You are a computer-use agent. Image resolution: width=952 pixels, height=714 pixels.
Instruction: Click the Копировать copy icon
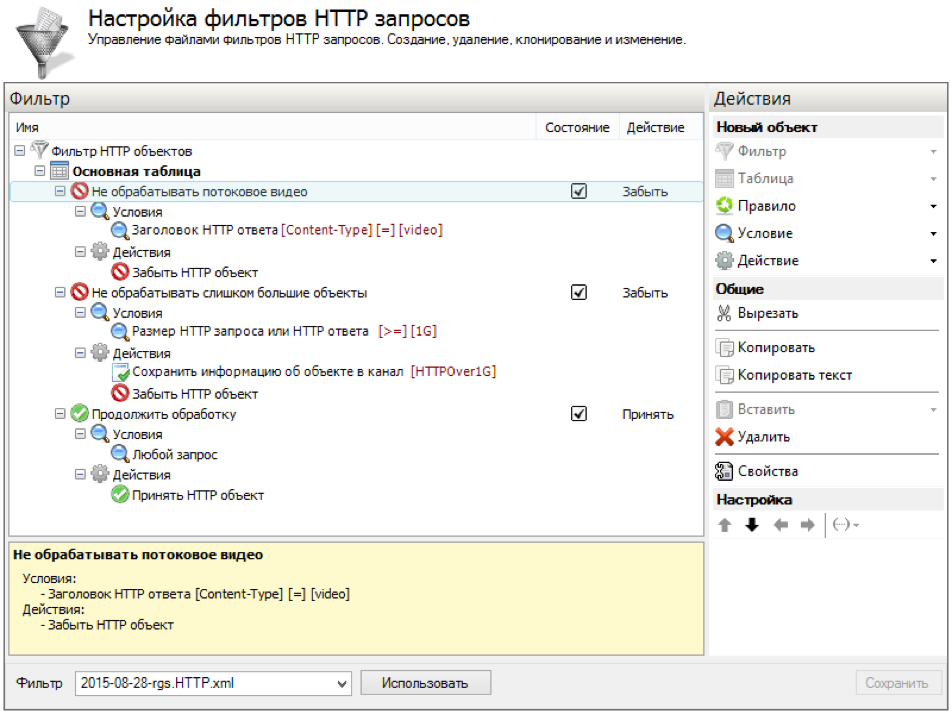click(725, 348)
